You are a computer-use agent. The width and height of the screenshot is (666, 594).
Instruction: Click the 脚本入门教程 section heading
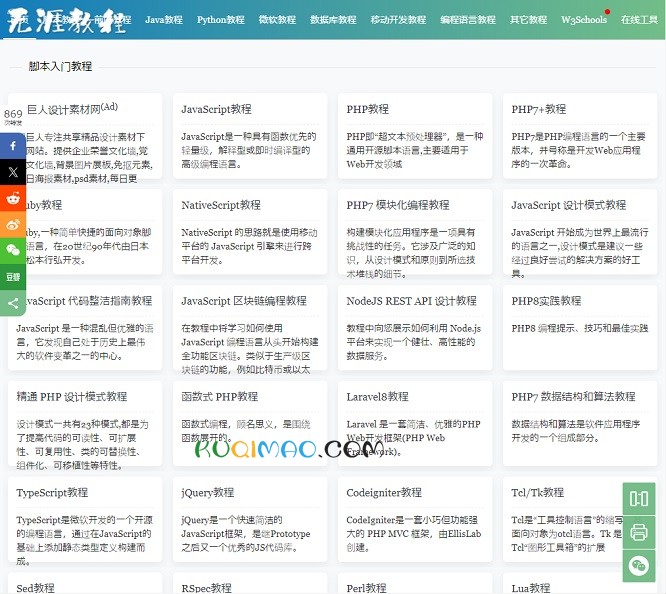(x=60, y=66)
